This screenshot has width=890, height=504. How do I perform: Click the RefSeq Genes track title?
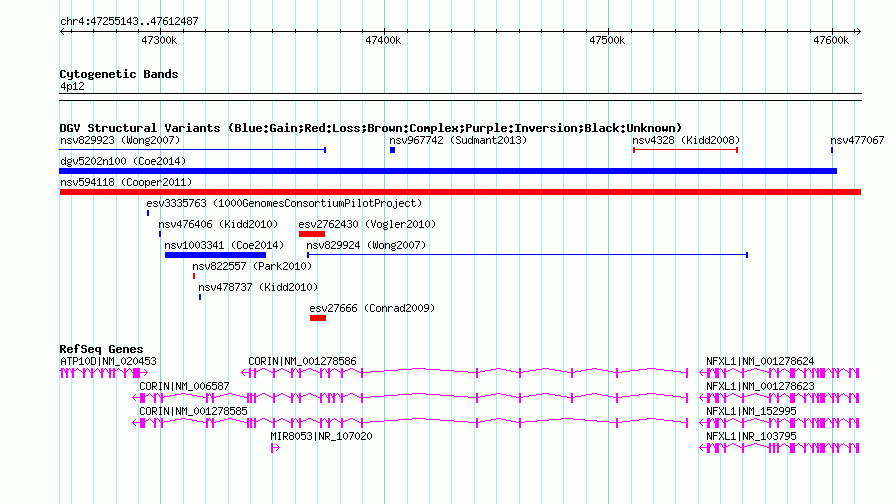[101, 349]
